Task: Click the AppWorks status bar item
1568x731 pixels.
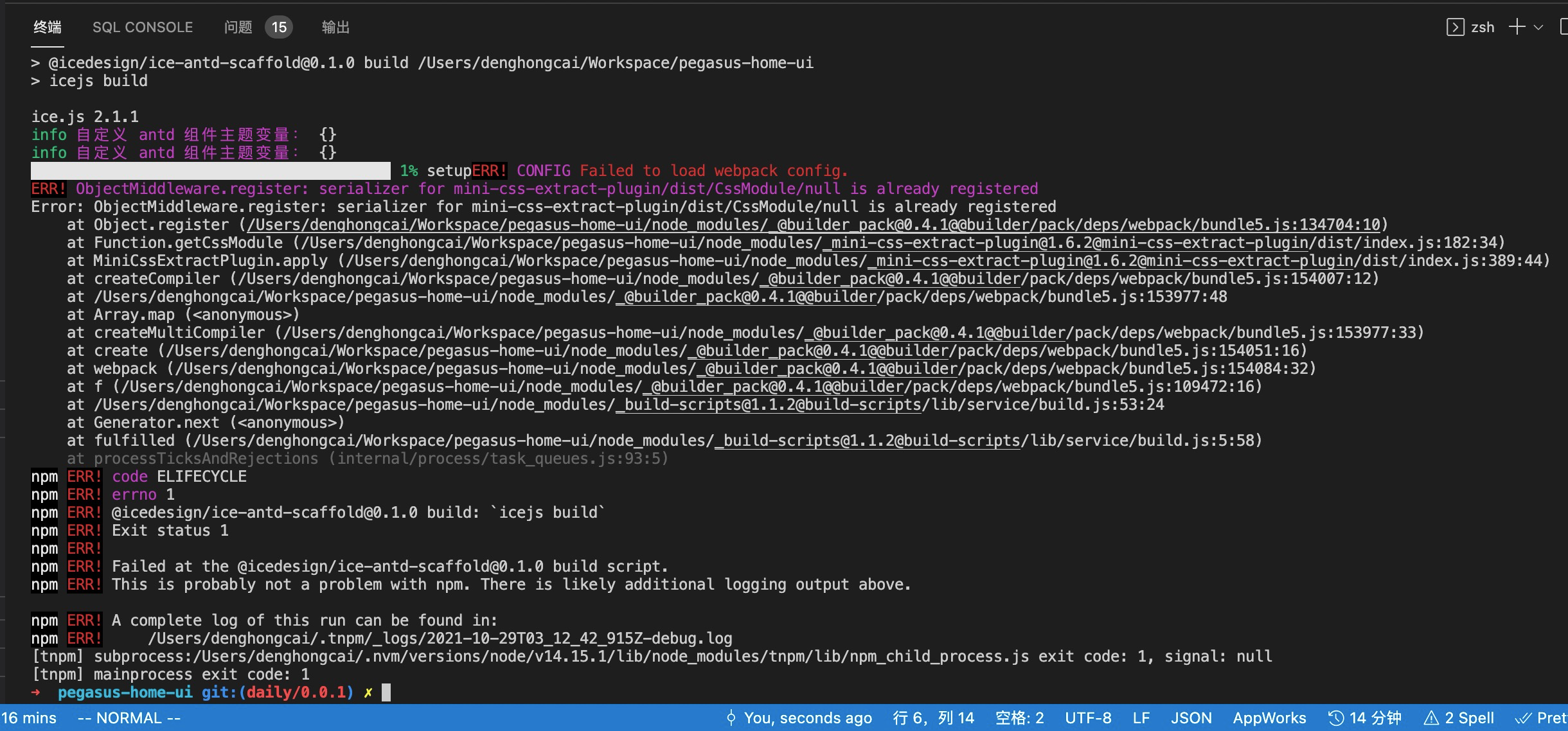Action: [1269, 718]
